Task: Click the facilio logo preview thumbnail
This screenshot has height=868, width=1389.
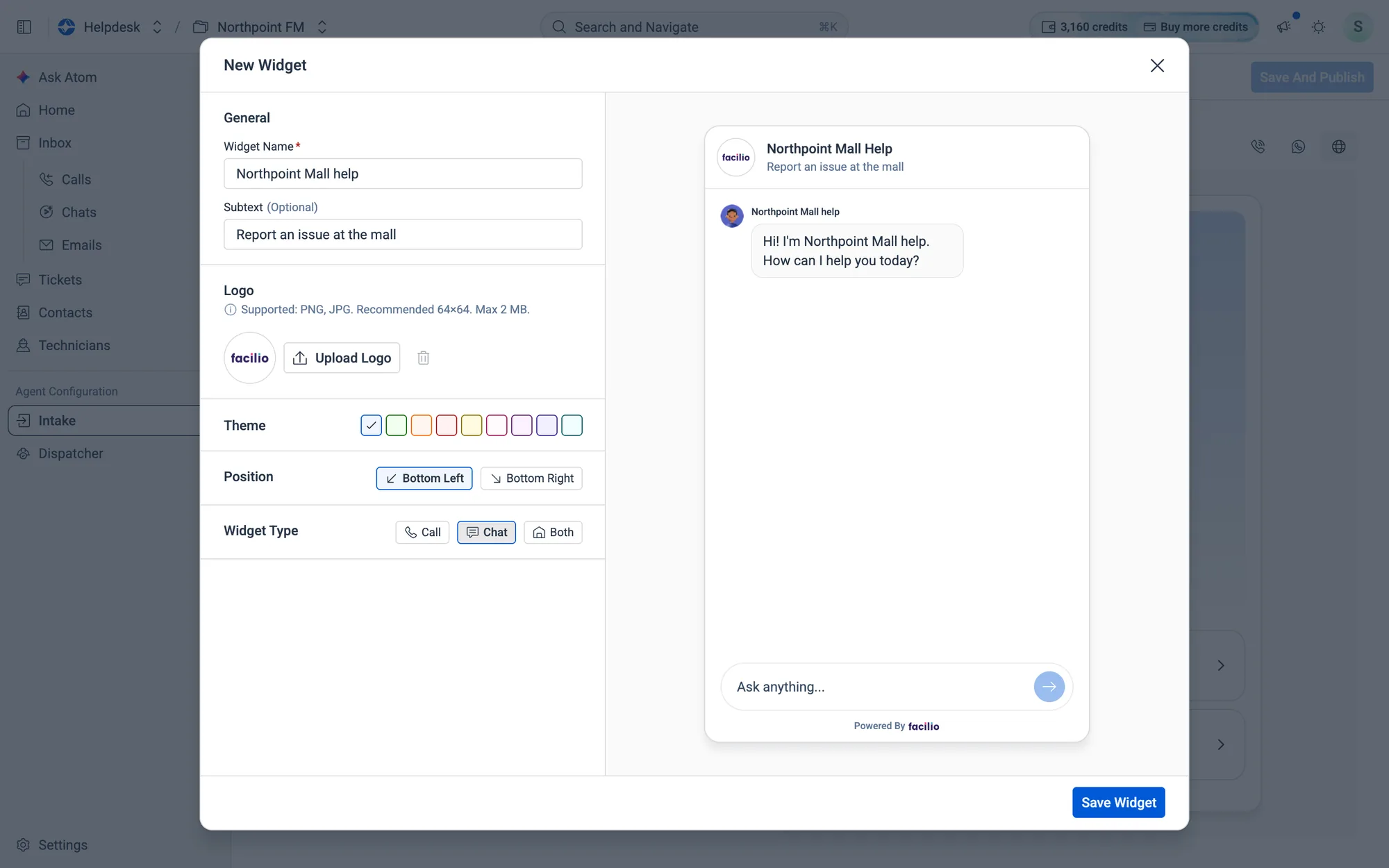Action: 250,358
